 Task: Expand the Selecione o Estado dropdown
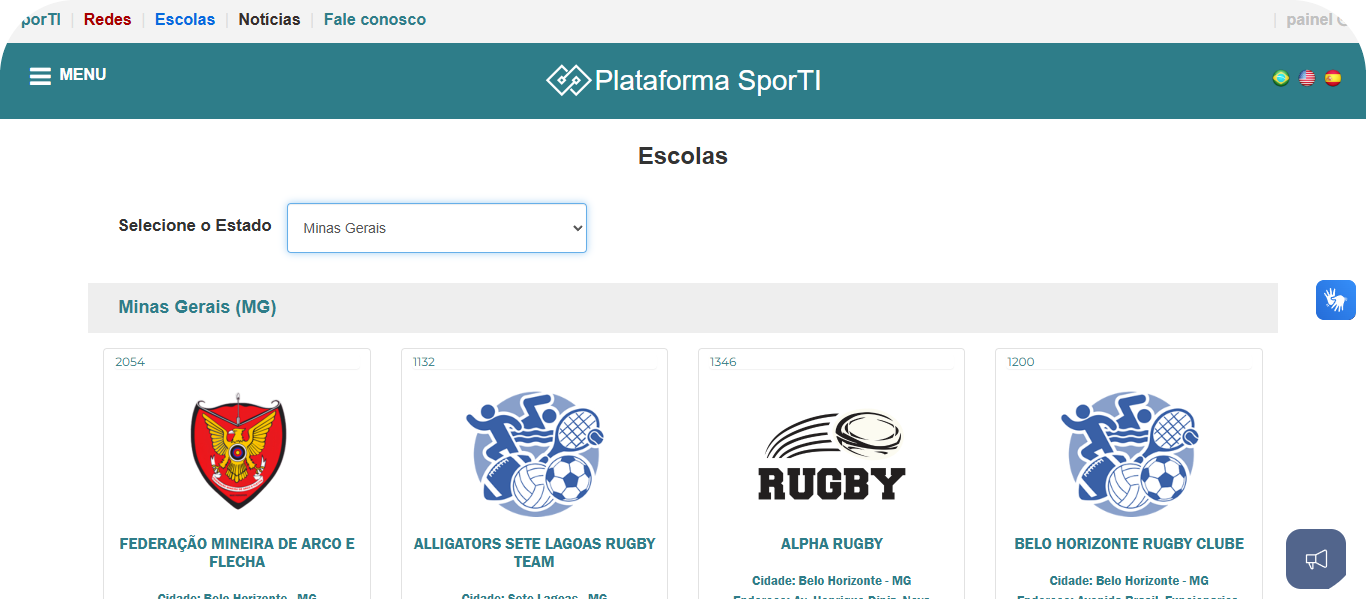coord(437,228)
